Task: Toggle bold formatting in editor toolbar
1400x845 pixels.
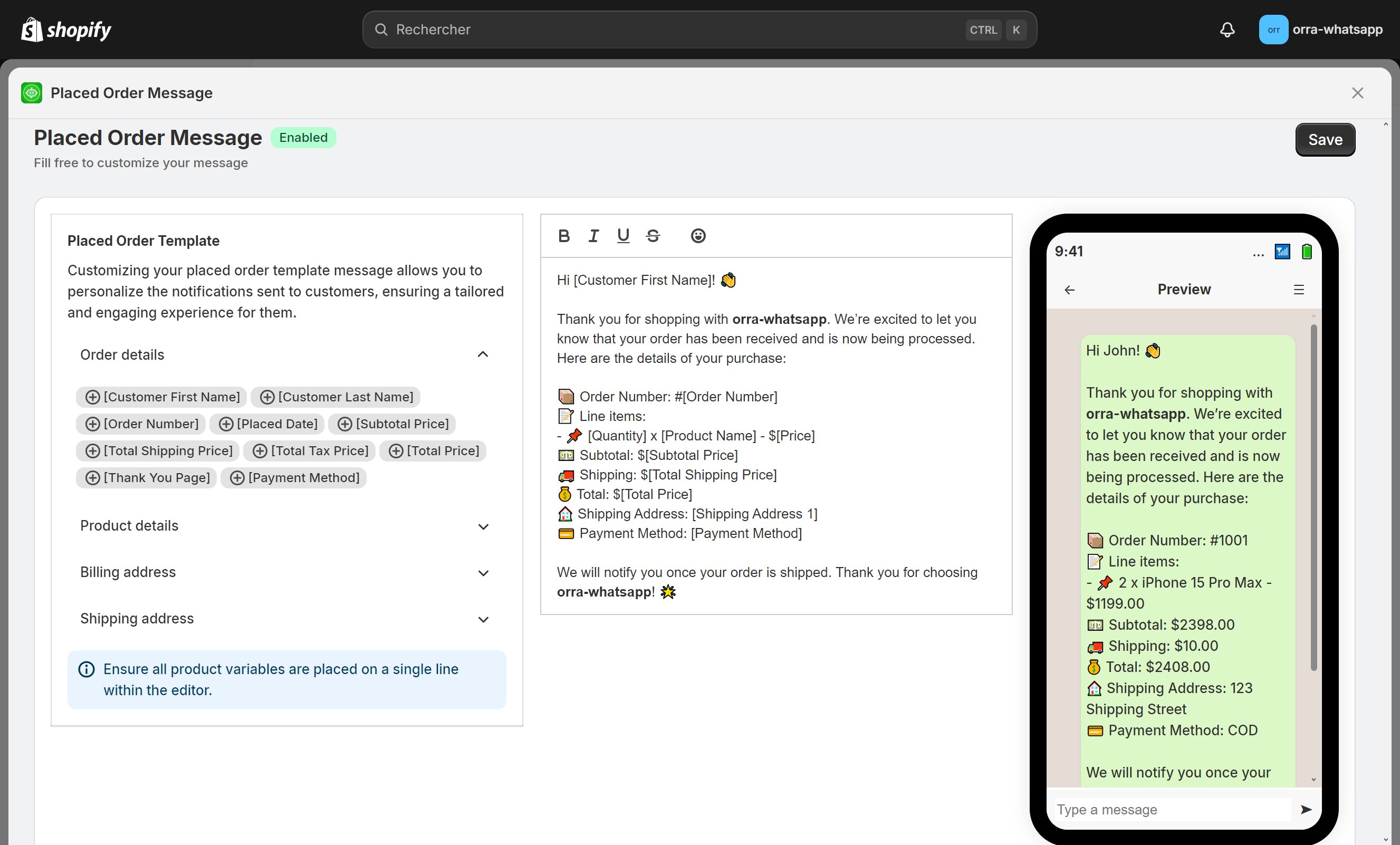Action: coord(563,236)
